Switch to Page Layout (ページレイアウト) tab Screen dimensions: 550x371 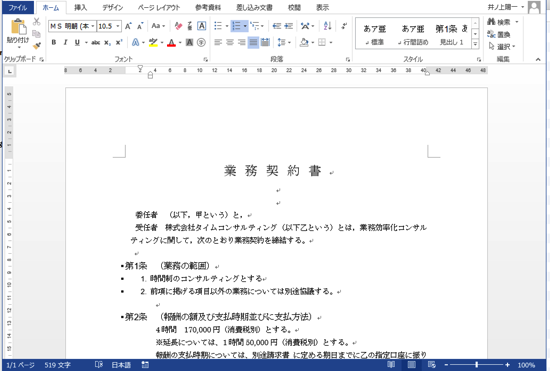click(x=159, y=7)
